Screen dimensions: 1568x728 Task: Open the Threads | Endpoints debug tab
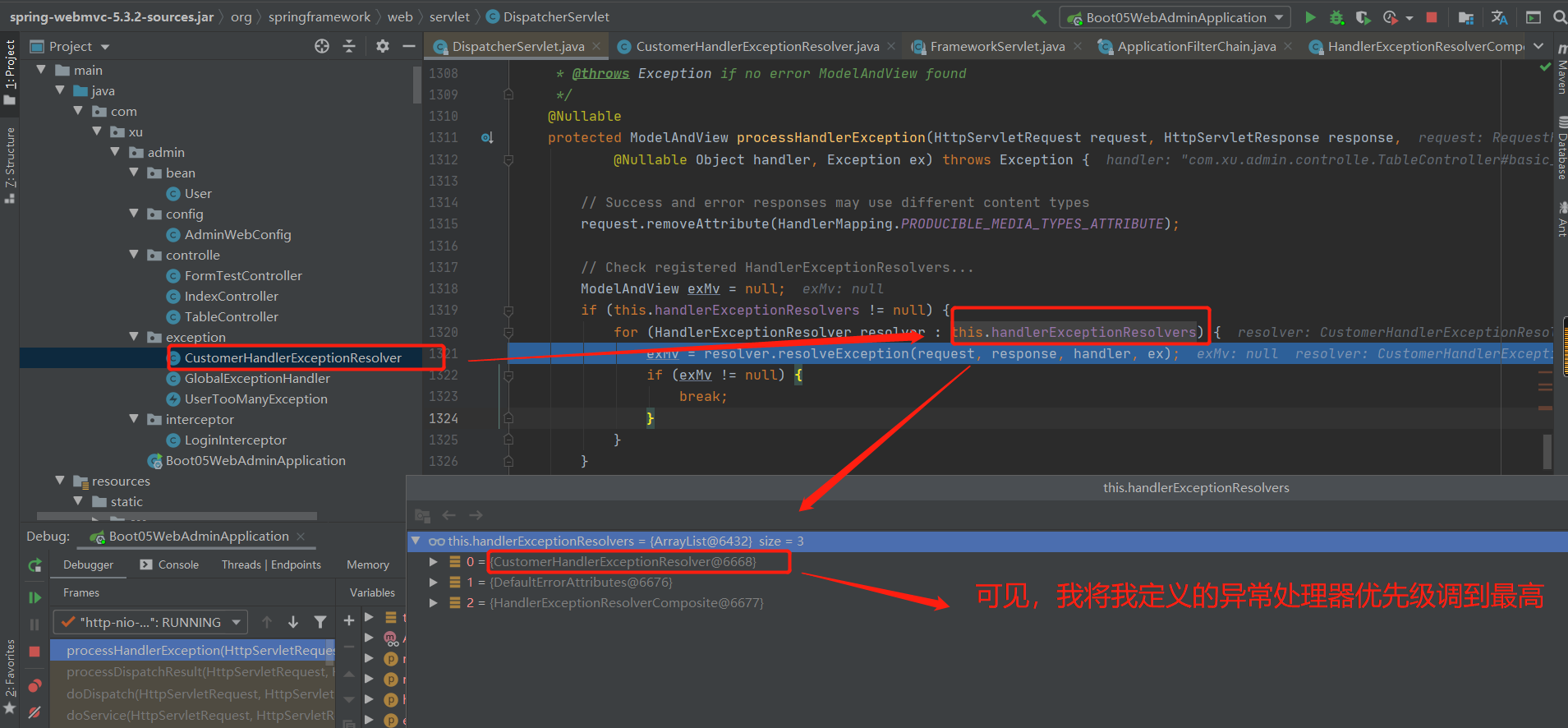[271, 564]
